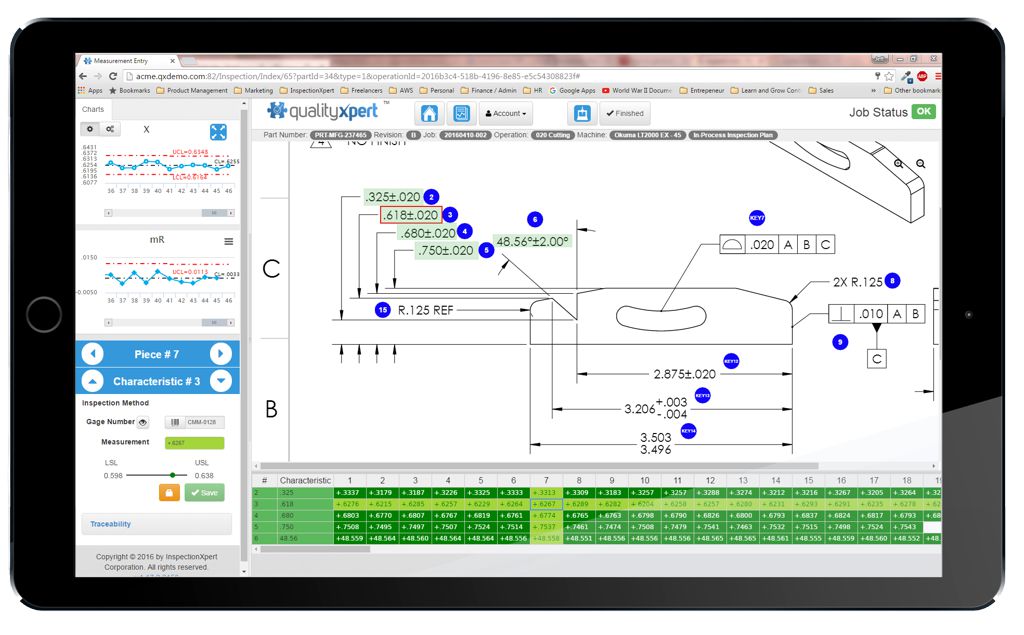Open the mR chart hamburger menu
Viewport: 1024px width, 635px height.
click(x=229, y=242)
